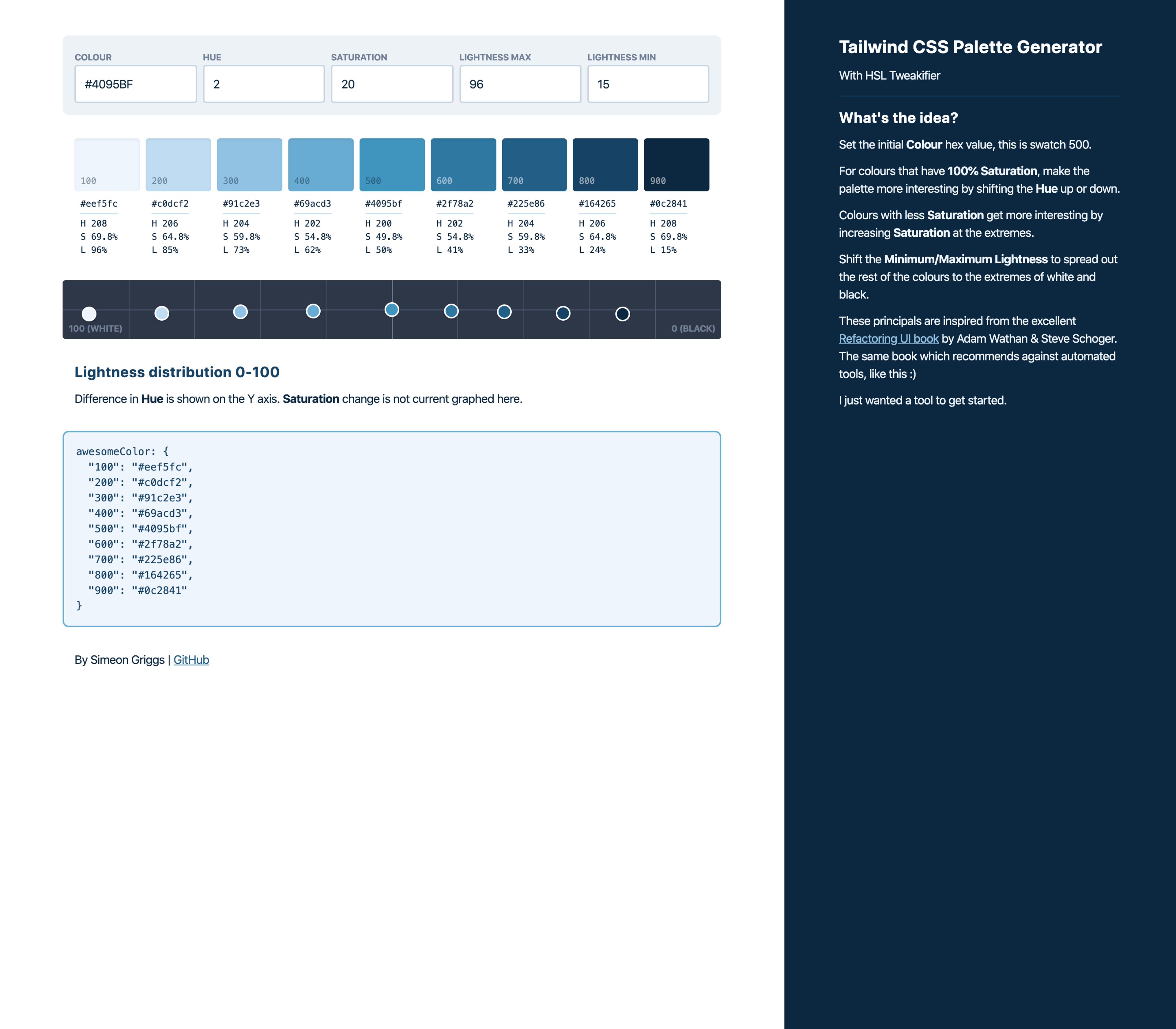Click the Tailwind CSS Palette Generator title

click(971, 47)
